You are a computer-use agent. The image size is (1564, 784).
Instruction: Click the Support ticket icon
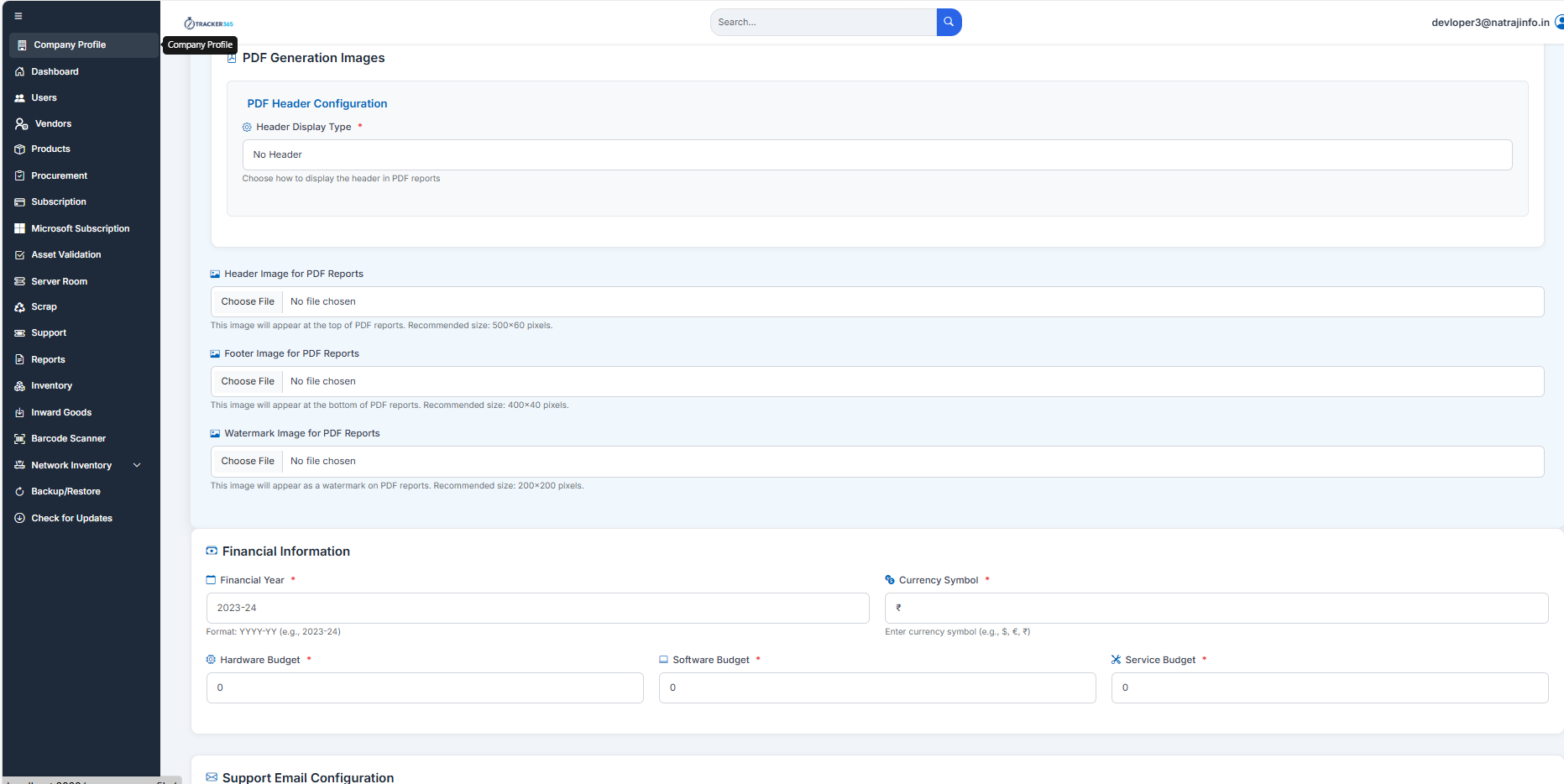click(19, 333)
